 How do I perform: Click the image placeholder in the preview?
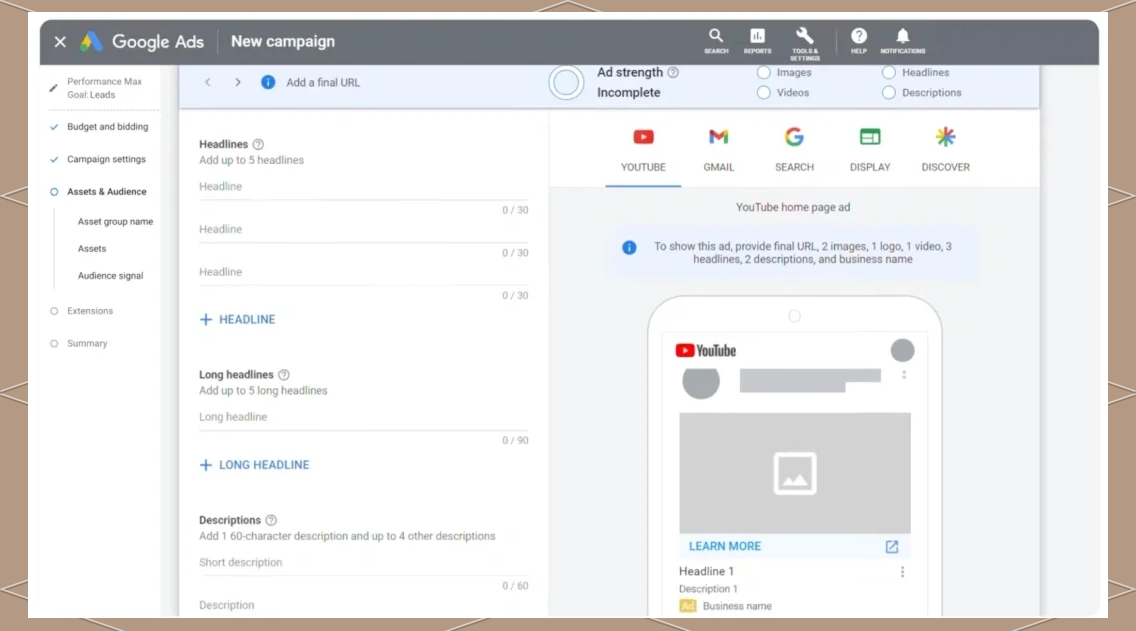tap(795, 473)
